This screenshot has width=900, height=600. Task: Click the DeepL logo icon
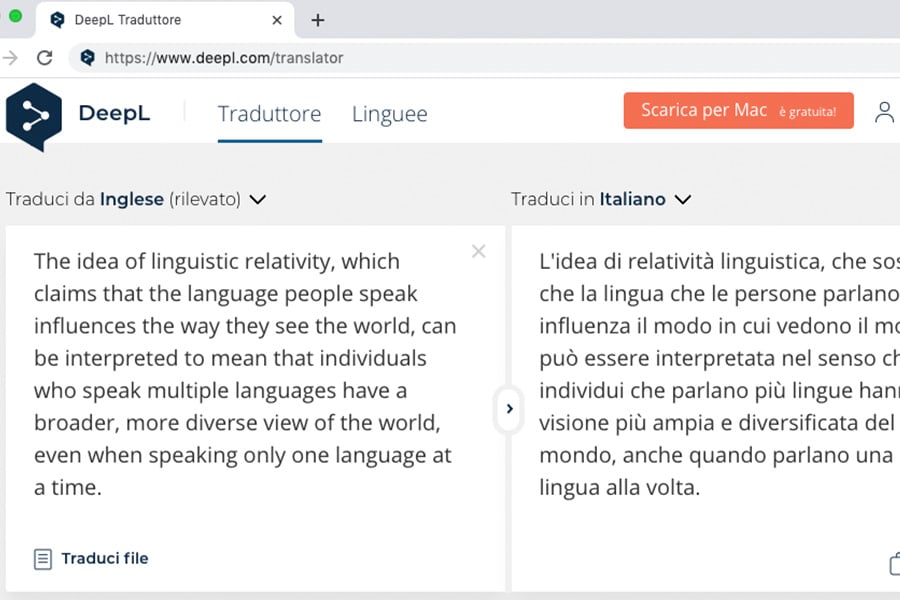click(33, 116)
